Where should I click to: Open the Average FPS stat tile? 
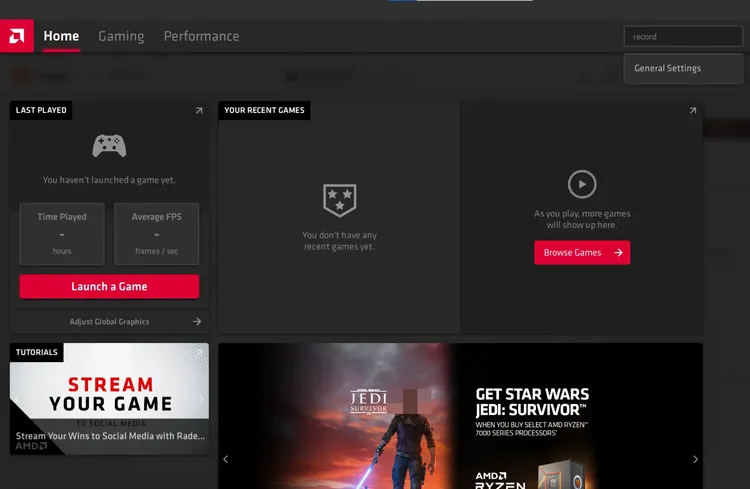coord(156,233)
